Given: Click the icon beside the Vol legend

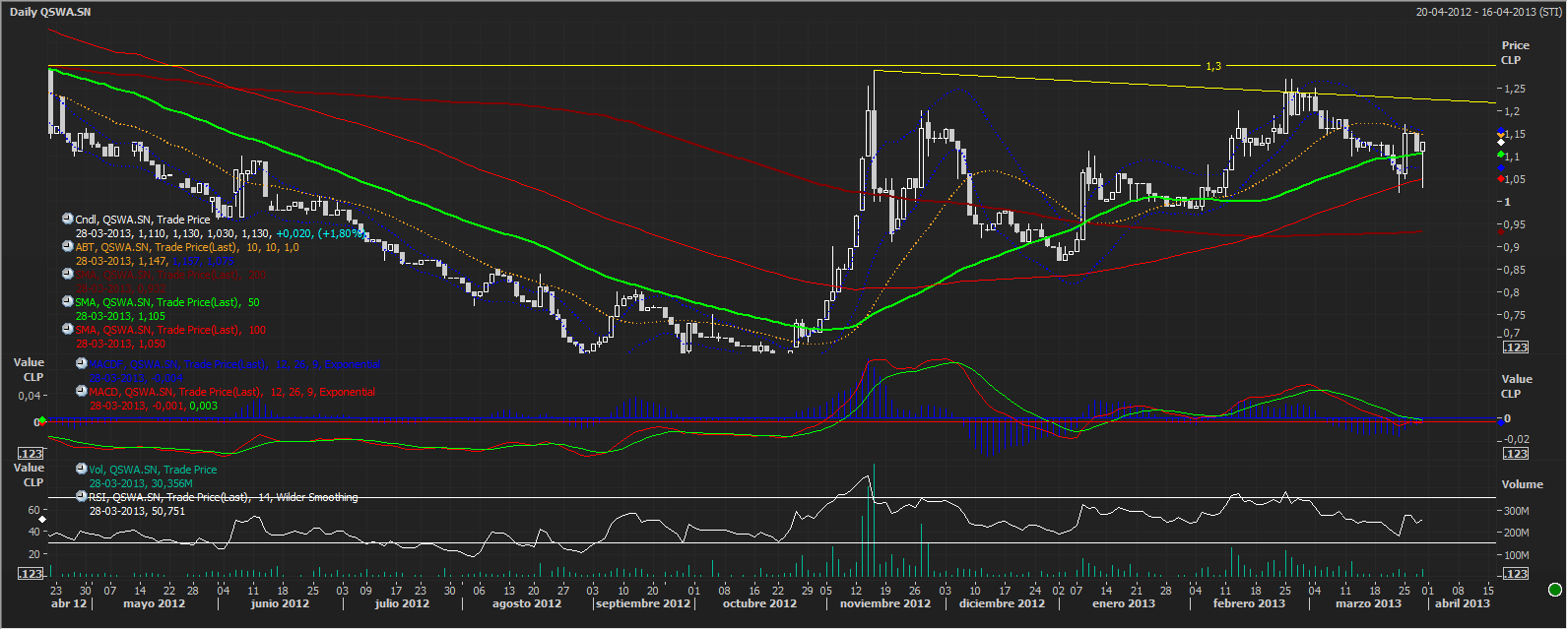Looking at the screenshot, I should 82,470.
